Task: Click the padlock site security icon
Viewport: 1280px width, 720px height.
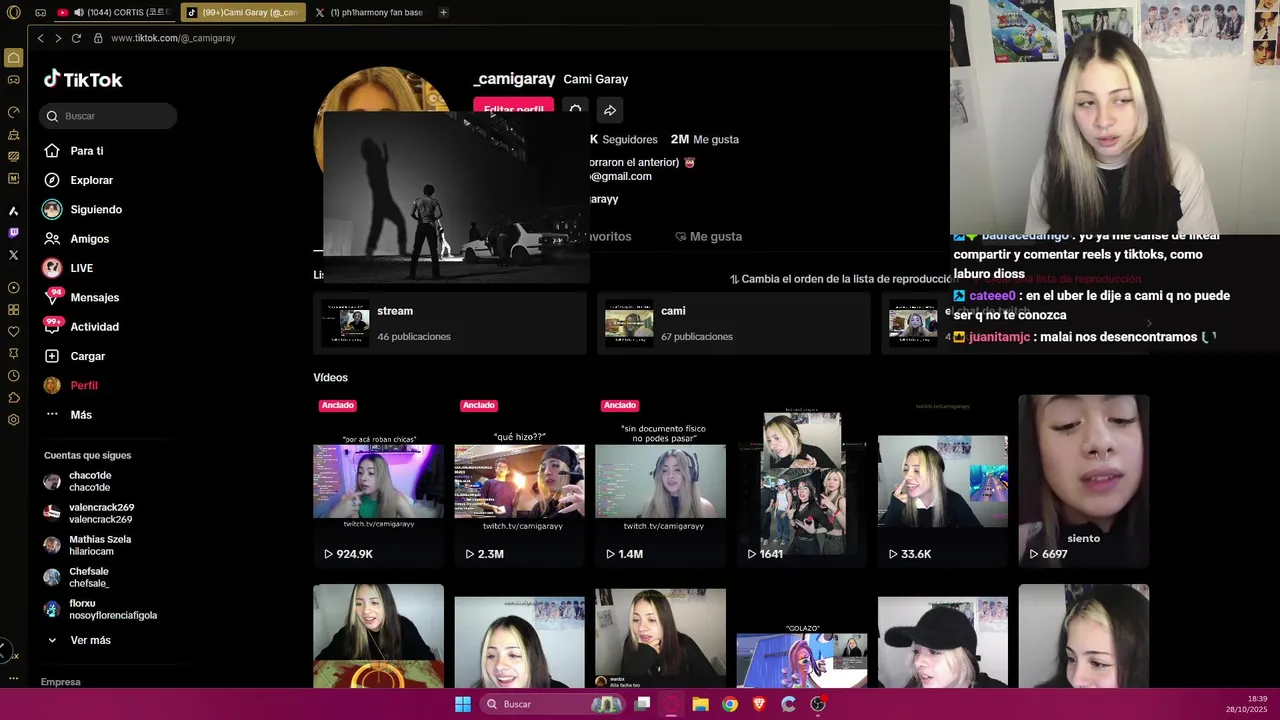Action: (x=98, y=38)
